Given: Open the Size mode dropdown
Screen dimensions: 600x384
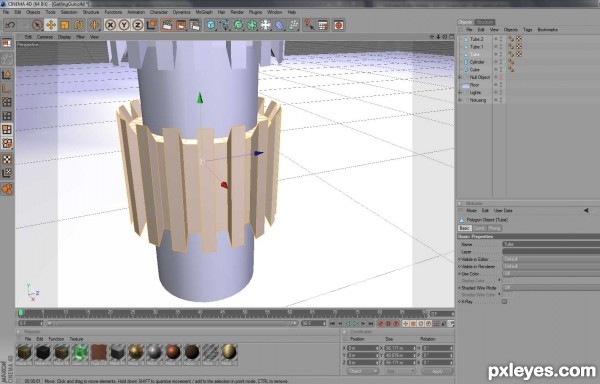Looking at the screenshot, I should [x=400, y=371].
